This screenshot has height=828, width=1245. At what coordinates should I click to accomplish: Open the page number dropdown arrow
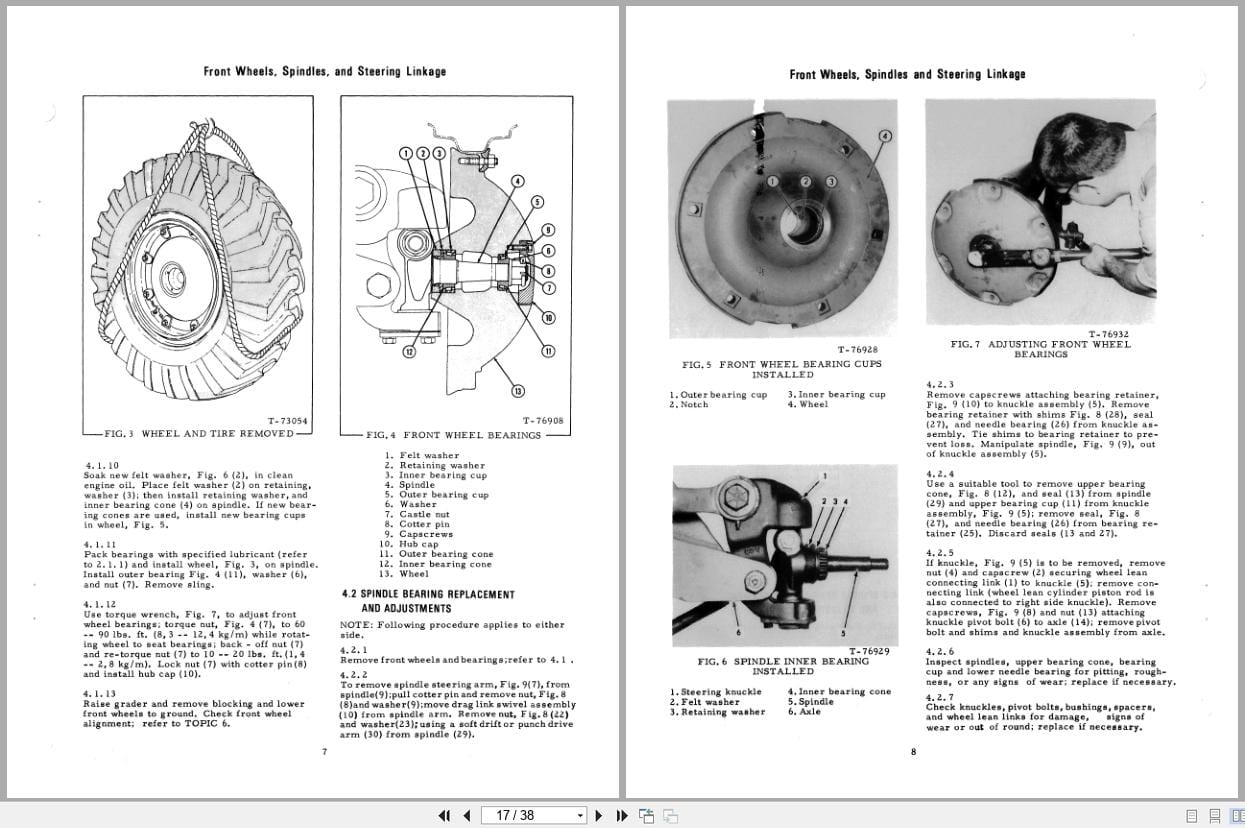tap(580, 815)
